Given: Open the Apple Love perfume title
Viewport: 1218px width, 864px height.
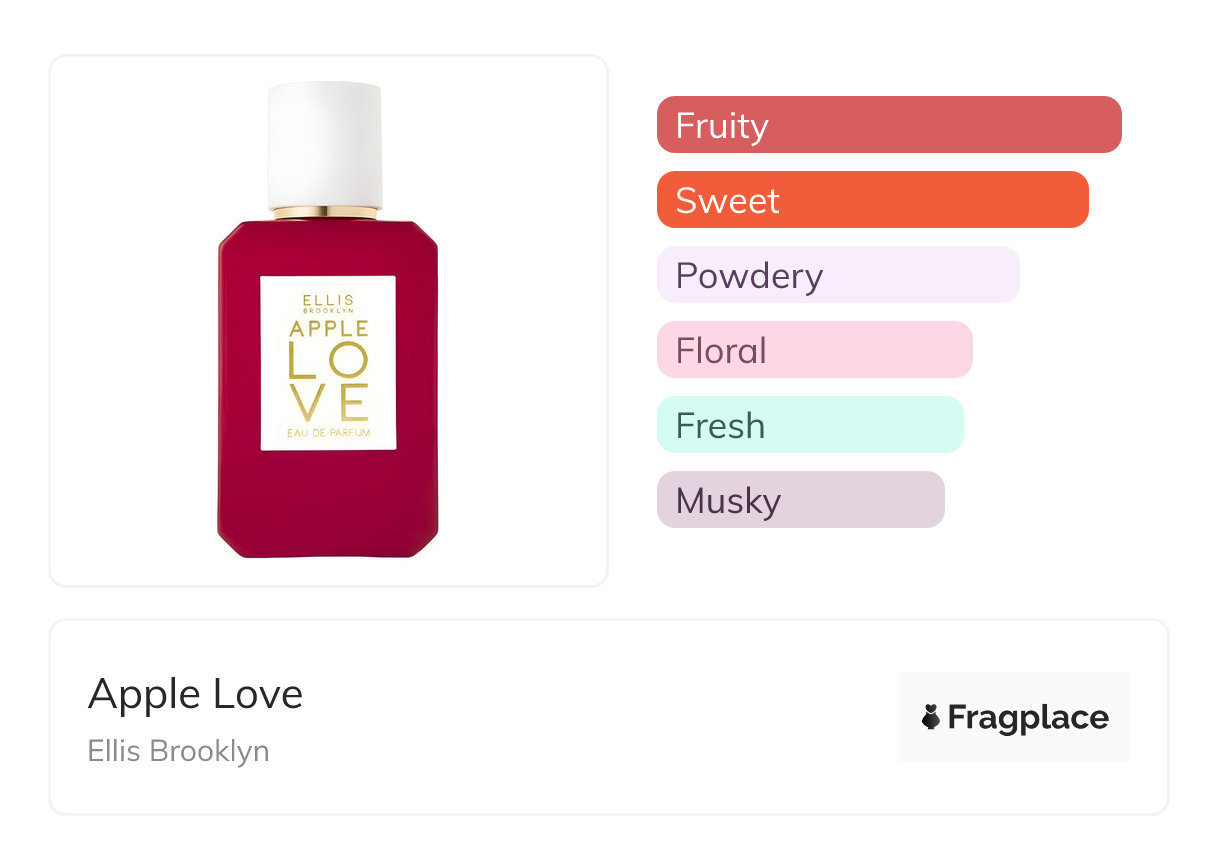Looking at the screenshot, I should click(x=195, y=693).
